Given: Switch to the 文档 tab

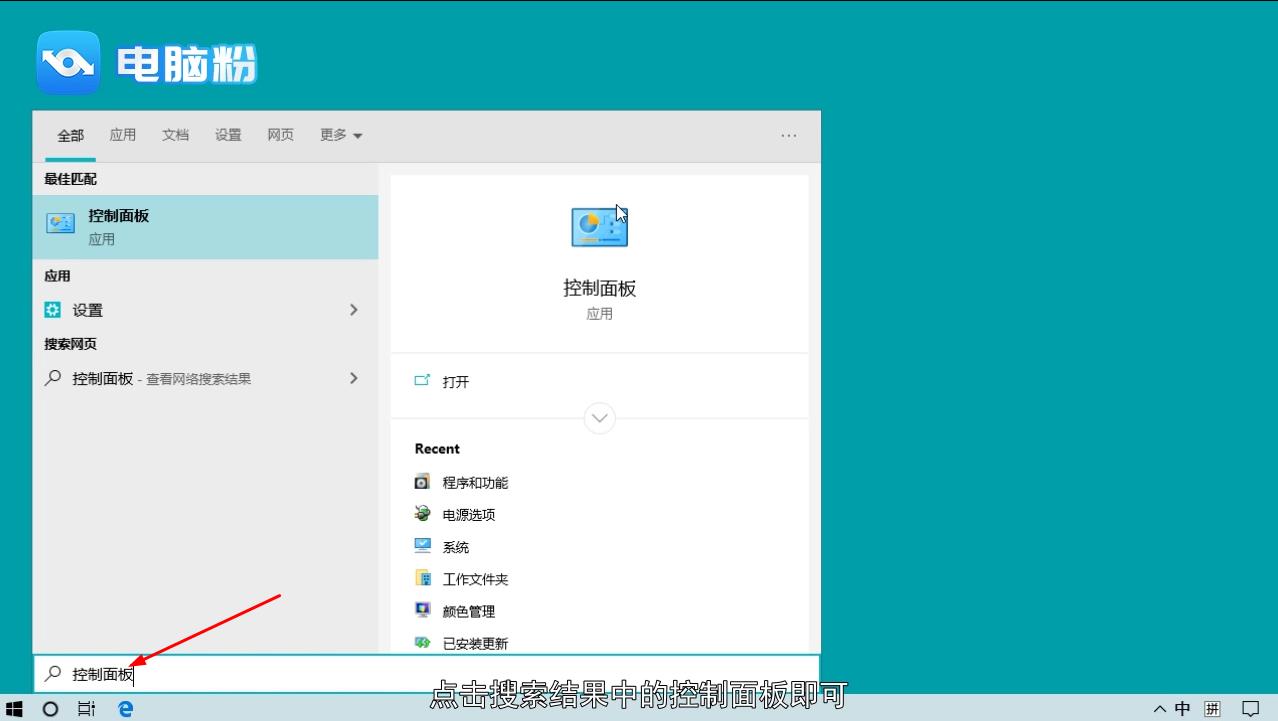Looking at the screenshot, I should coord(175,134).
